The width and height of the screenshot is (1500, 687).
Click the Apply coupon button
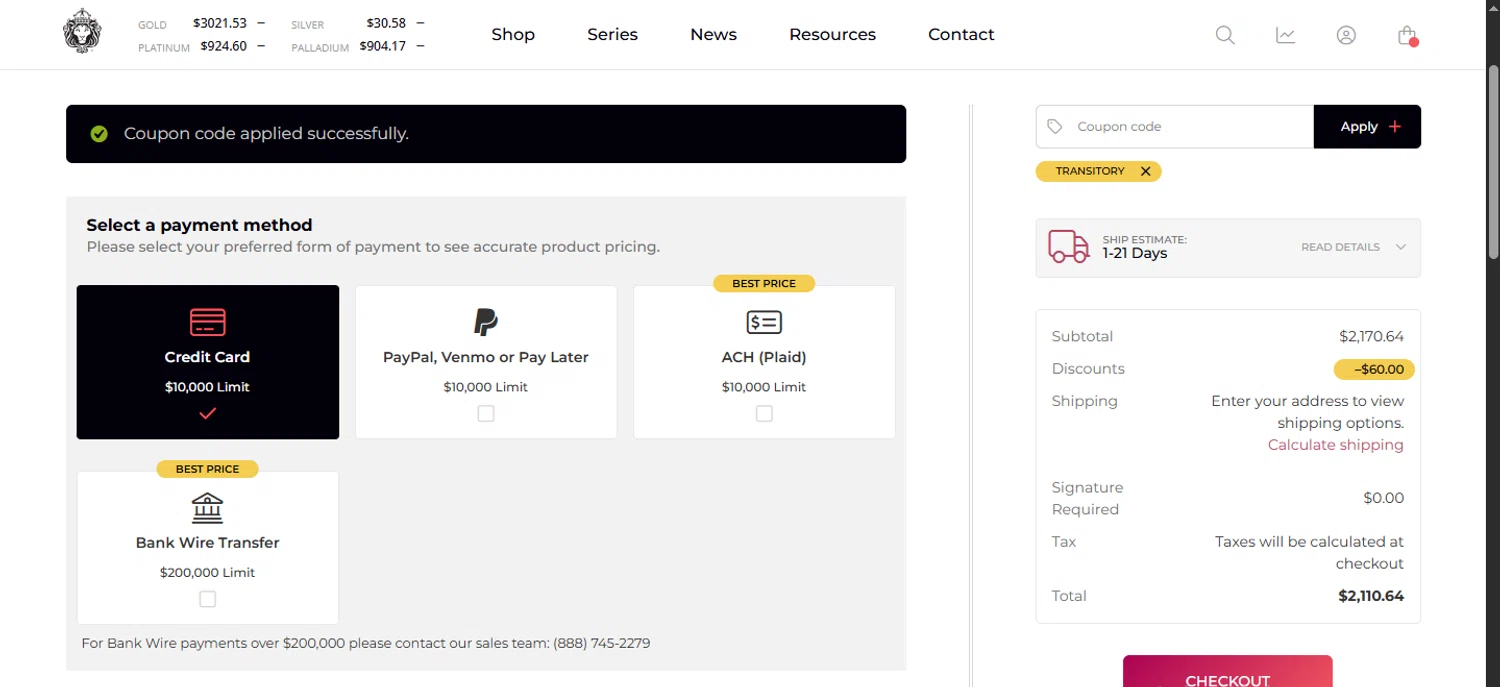[x=1367, y=127]
